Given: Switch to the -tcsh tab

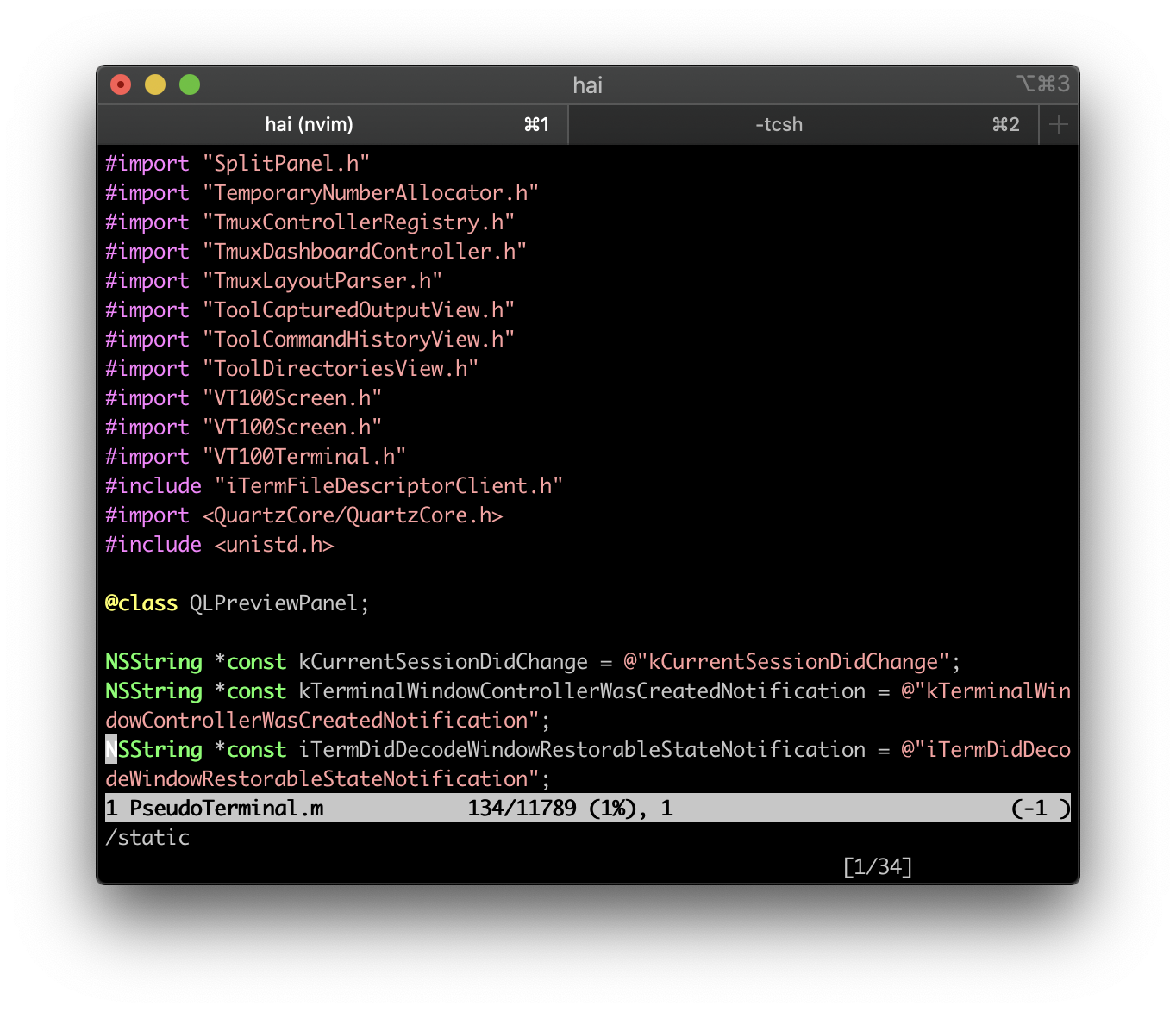Looking at the screenshot, I should pos(779,125).
